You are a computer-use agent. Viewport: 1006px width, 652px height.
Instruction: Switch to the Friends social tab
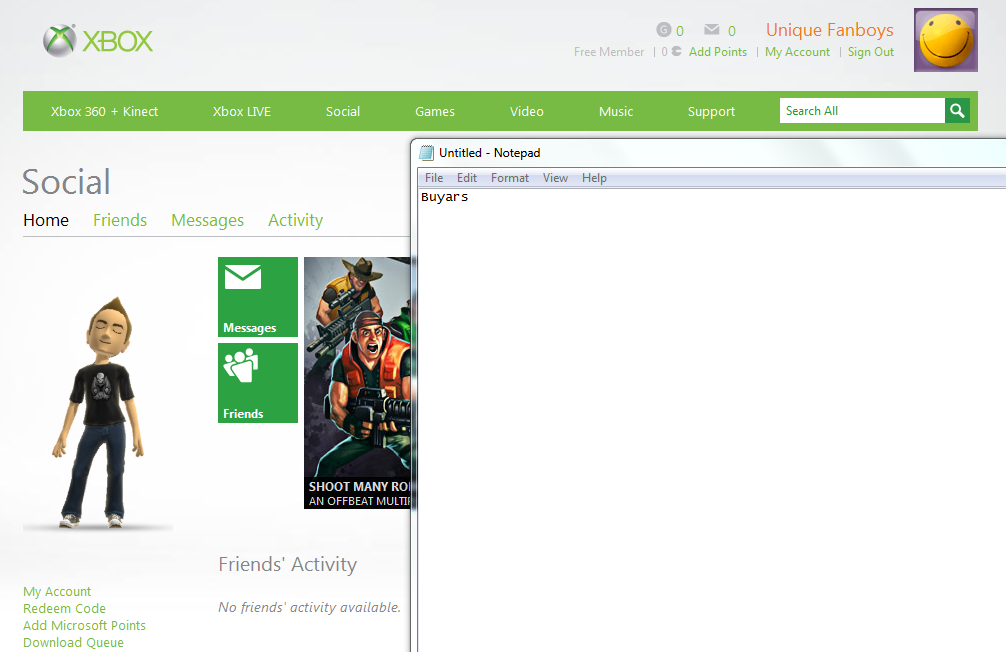coord(120,220)
